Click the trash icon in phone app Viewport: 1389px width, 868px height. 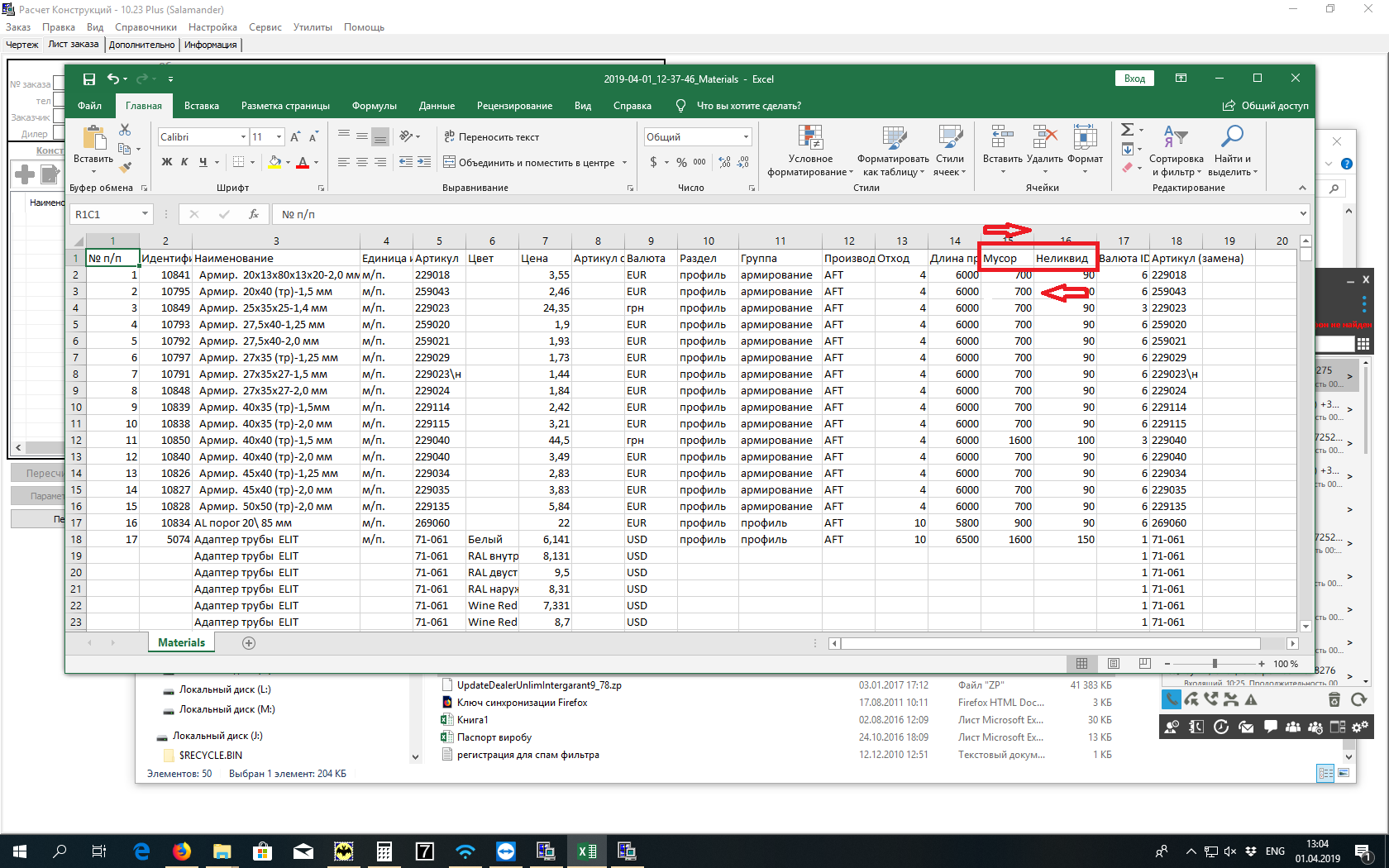(x=1334, y=700)
